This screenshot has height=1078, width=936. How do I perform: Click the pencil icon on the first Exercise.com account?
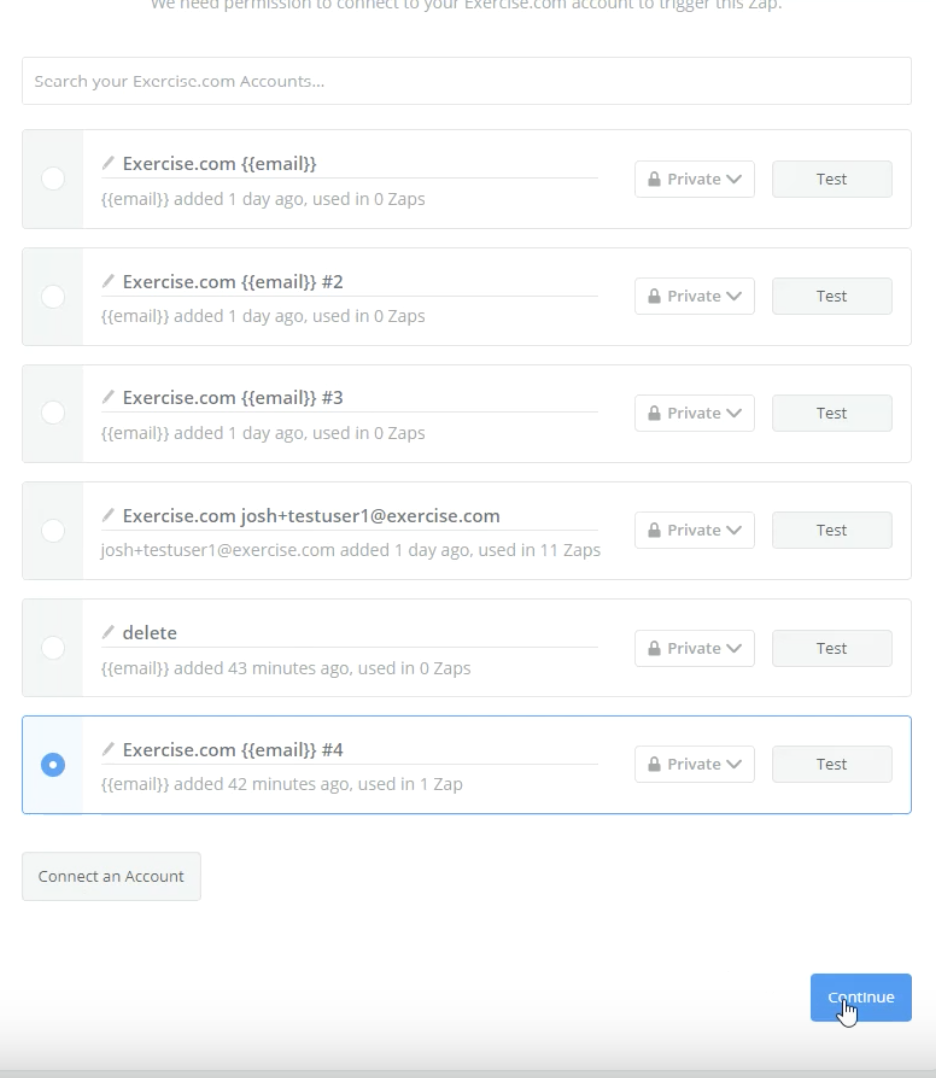108,163
